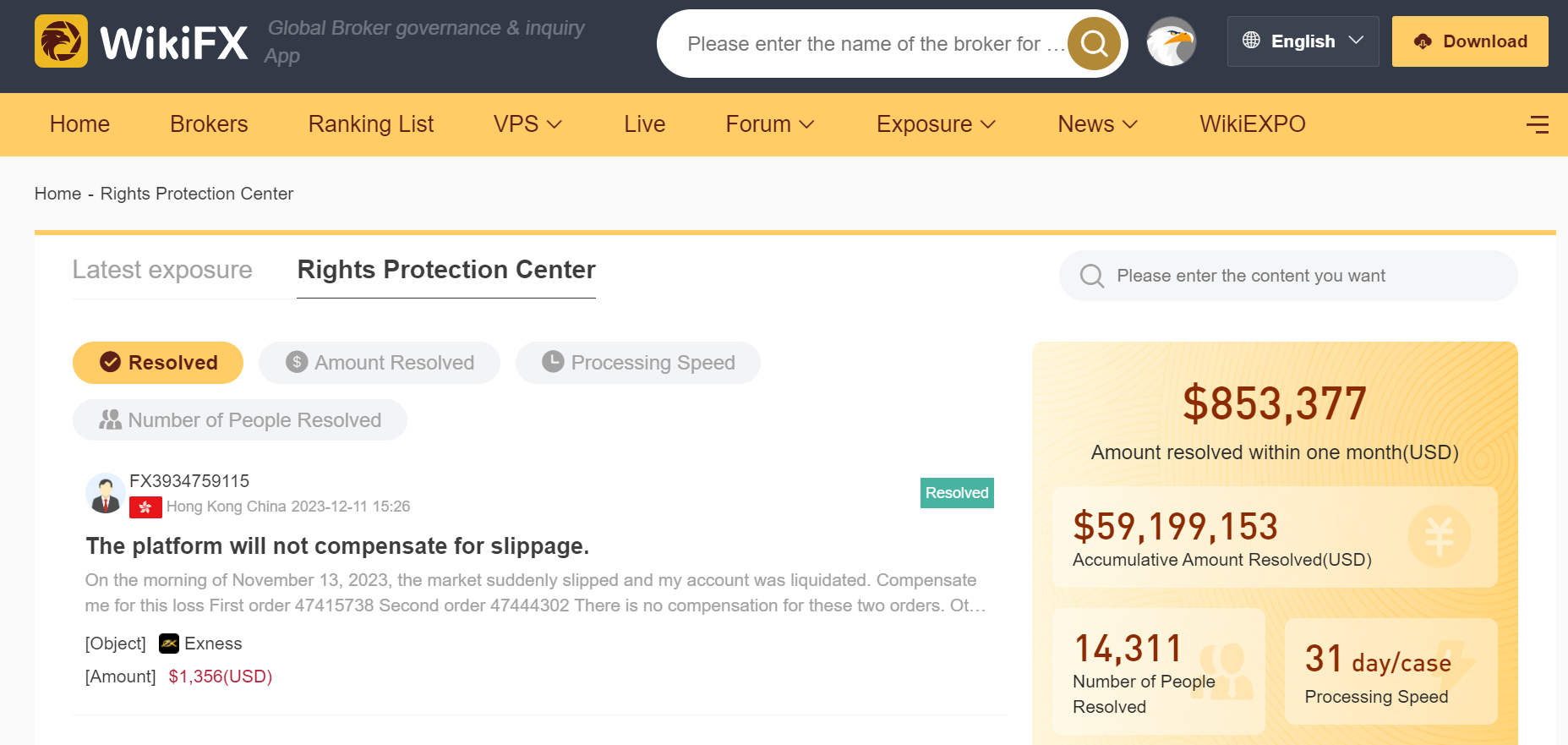The image size is (1568, 745).
Task: Go to Home in navigation bar
Action: click(x=79, y=124)
